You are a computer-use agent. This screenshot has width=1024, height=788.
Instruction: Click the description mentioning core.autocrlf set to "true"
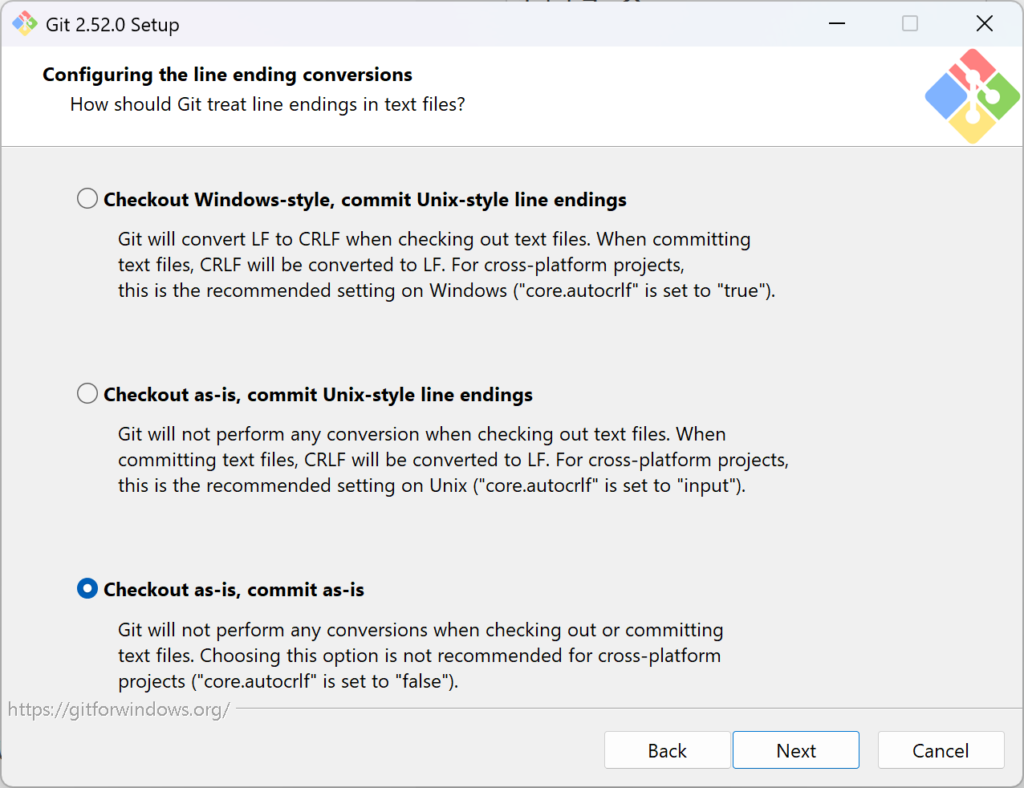point(446,266)
